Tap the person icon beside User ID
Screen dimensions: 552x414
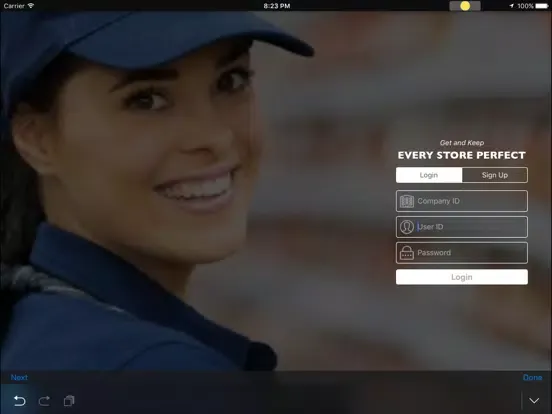click(407, 227)
